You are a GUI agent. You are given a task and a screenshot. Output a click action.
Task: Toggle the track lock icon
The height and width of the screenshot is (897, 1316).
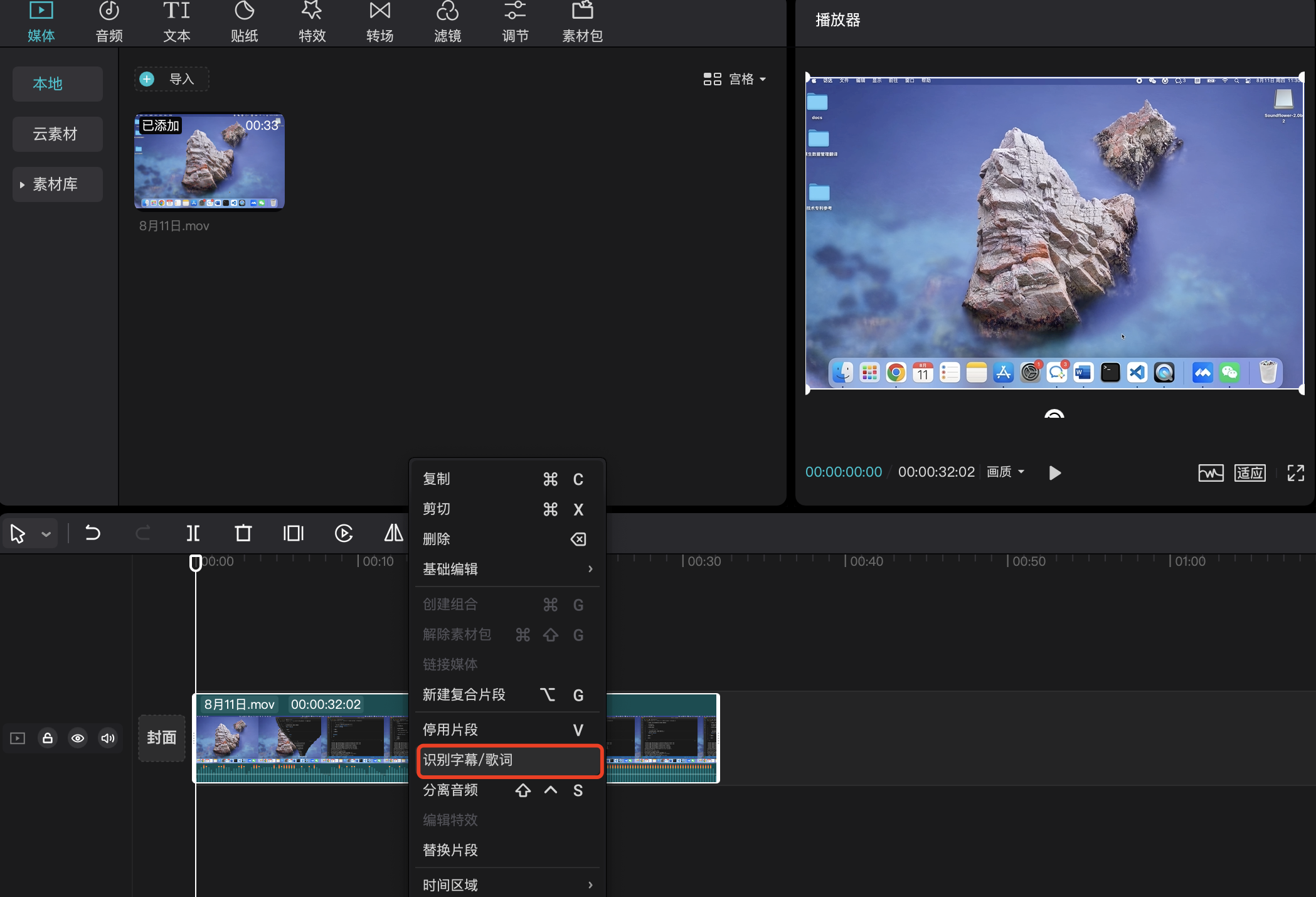point(48,738)
